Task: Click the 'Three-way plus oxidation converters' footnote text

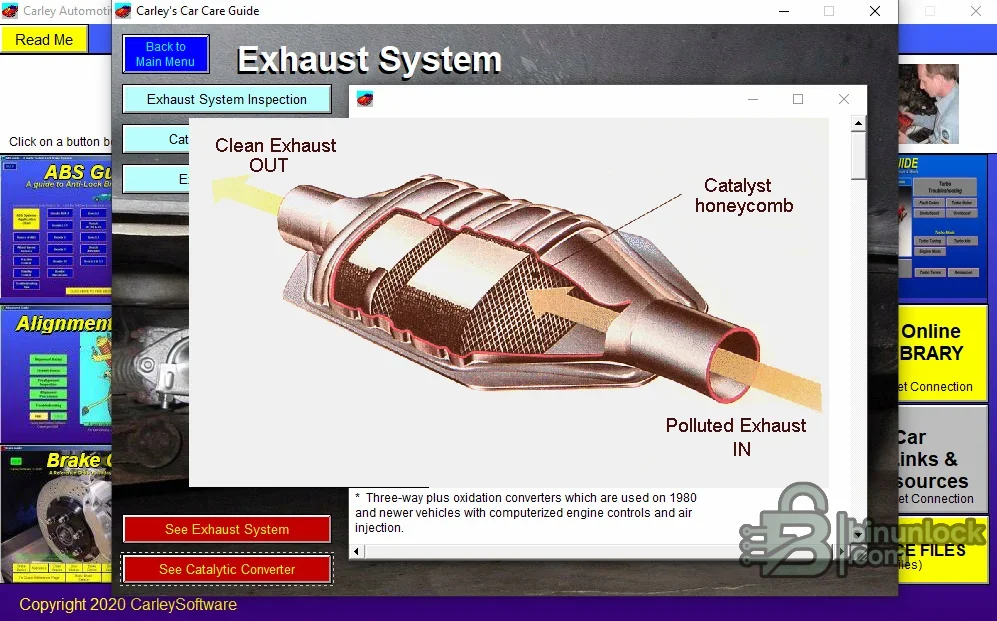Action: click(x=526, y=512)
